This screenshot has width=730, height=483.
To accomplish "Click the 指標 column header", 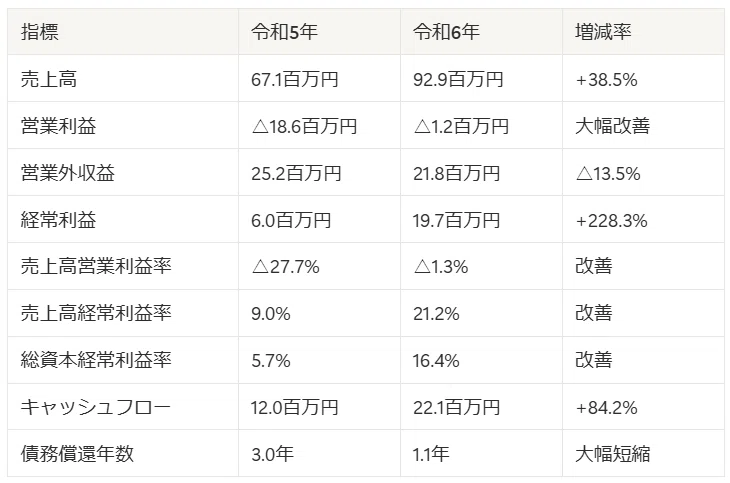I will pos(40,32).
